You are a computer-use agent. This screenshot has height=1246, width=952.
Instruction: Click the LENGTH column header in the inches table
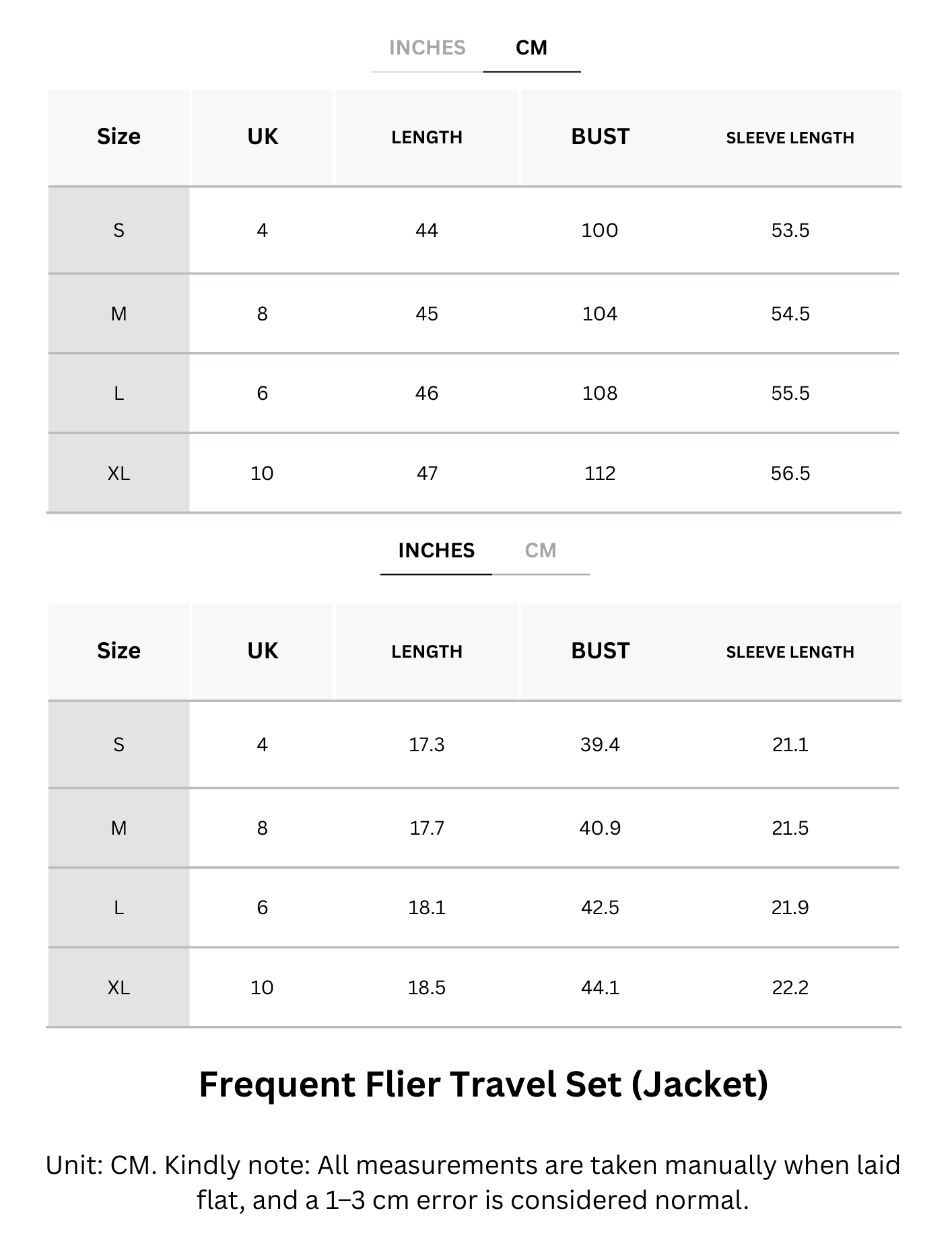point(427,652)
